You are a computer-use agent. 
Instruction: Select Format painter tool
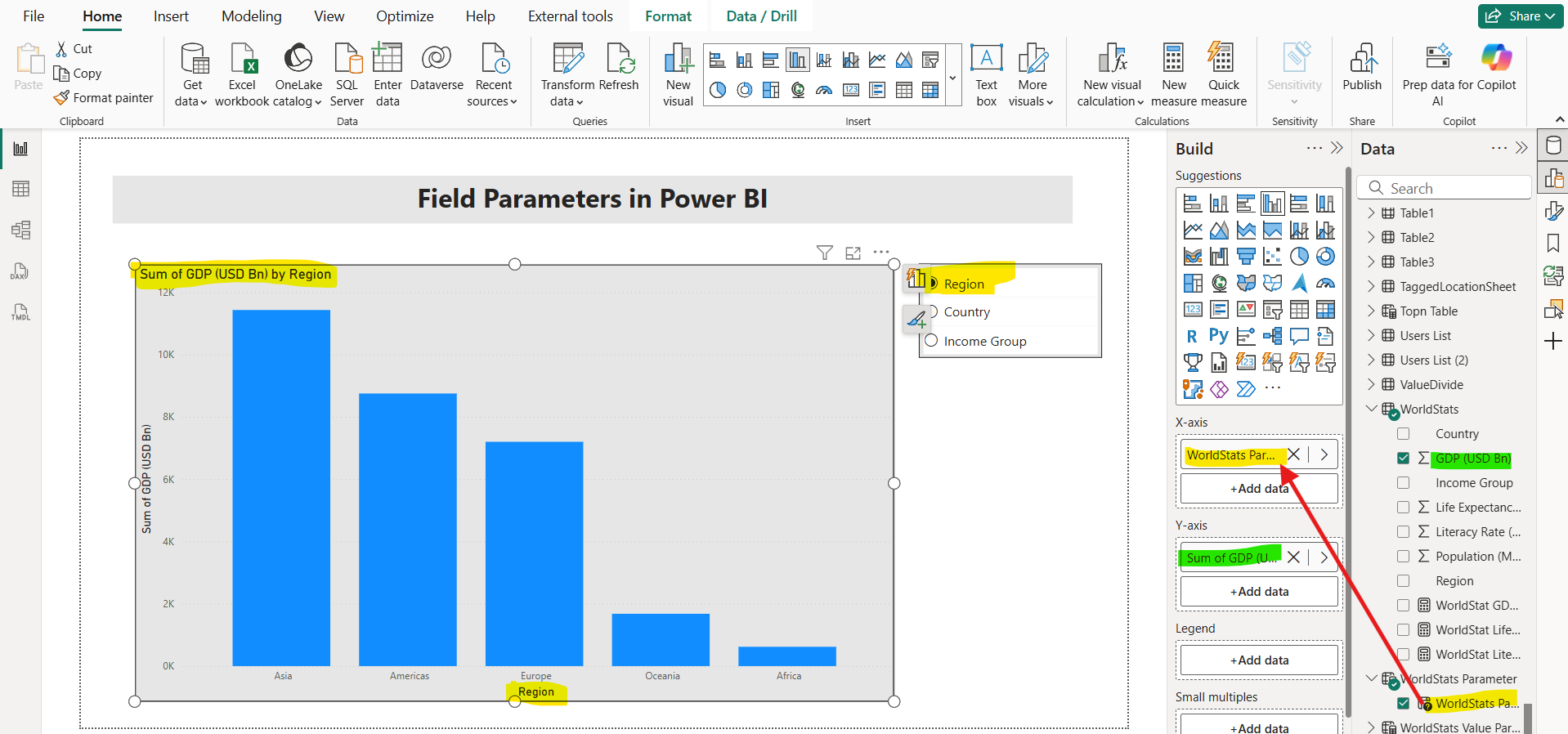pyautogui.click(x=103, y=98)
